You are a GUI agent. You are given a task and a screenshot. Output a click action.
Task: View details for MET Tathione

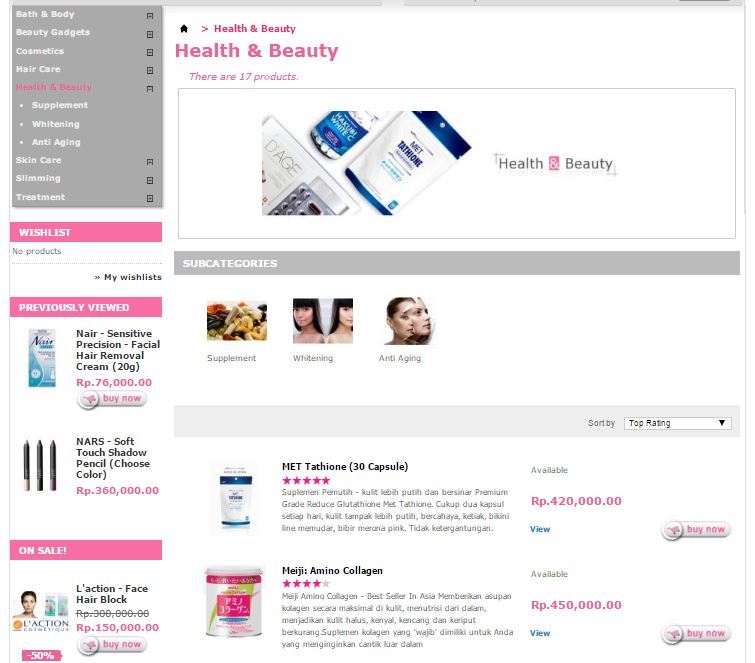540,529
